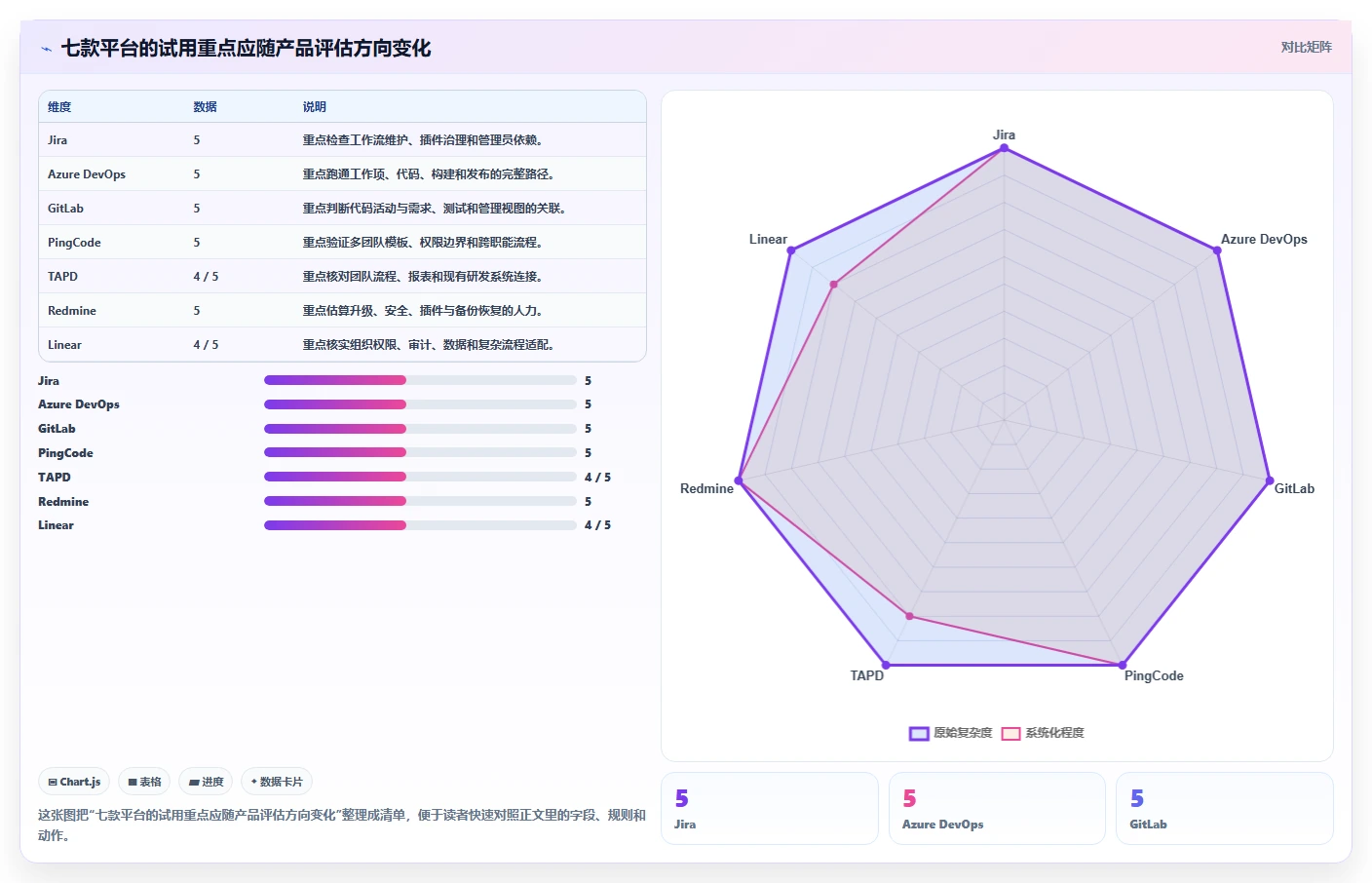Open the Jira data card
Image resolution: width=1372 pixels, height=883 pixels.
click(770, 808)
